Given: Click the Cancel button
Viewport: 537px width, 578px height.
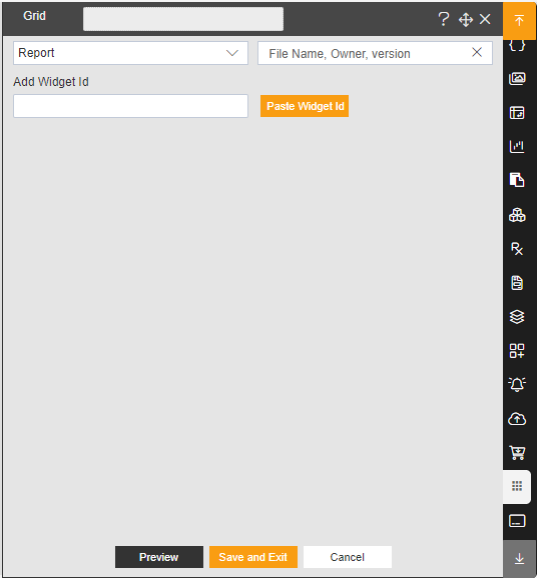Looking at the screenshot, I should point(347,557).
